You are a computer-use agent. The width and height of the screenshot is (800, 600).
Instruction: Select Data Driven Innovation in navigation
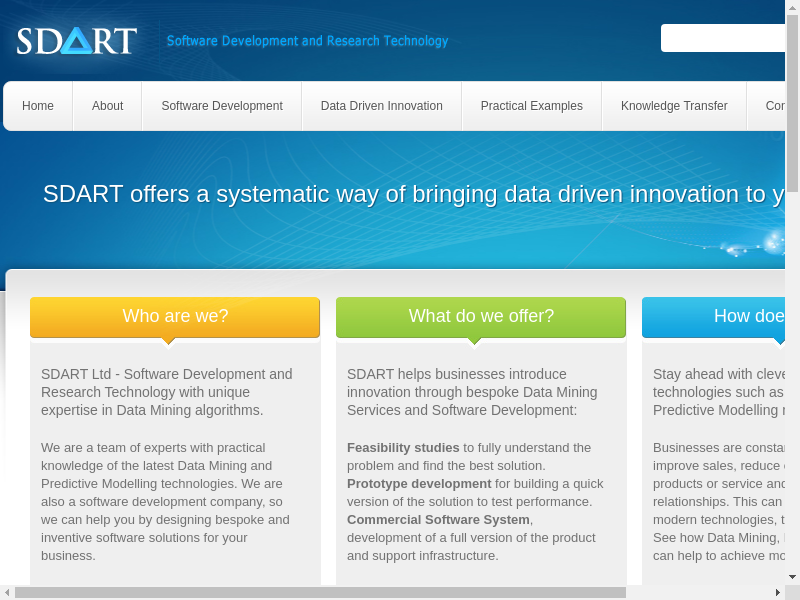[x=381, y=106]
